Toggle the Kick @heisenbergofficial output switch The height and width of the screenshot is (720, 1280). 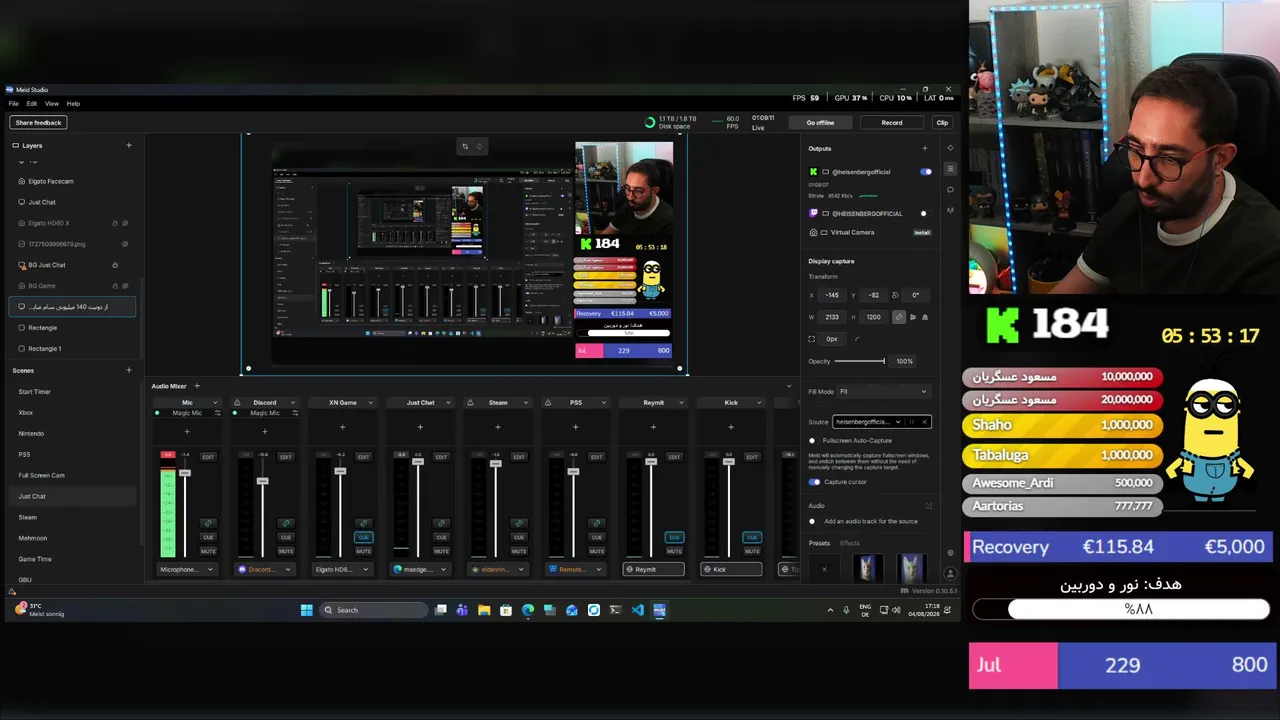pyautogui.click(x=925, y=172)
